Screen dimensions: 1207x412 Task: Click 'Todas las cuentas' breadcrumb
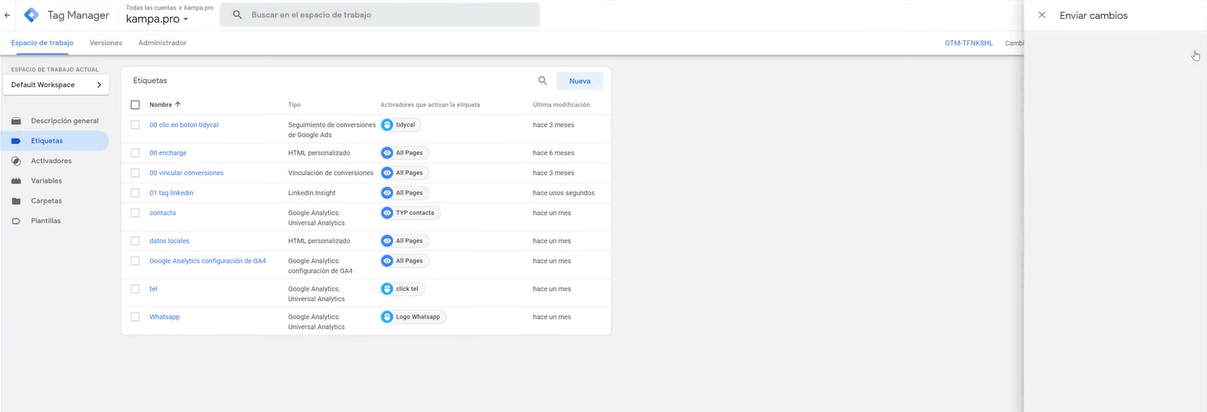coord(153,7)
